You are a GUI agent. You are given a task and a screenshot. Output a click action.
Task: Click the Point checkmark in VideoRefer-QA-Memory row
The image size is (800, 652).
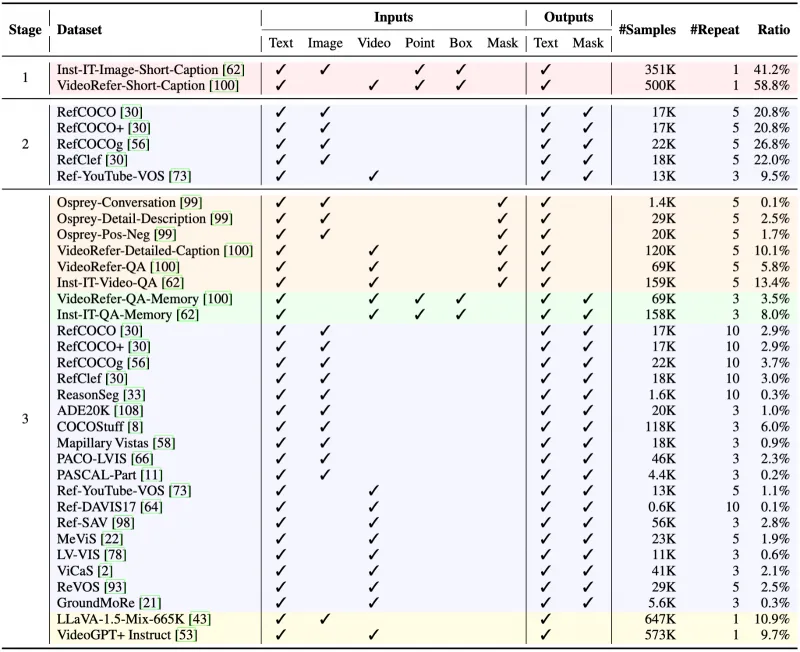(x=419, y=299)
